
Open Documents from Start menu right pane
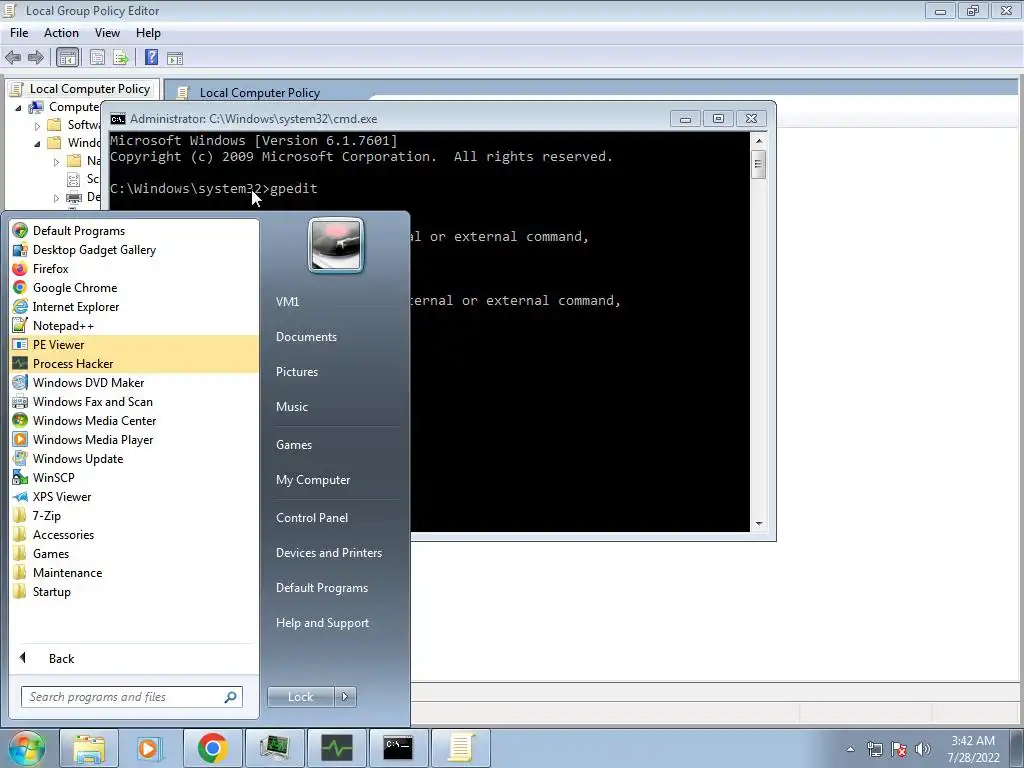306,336
